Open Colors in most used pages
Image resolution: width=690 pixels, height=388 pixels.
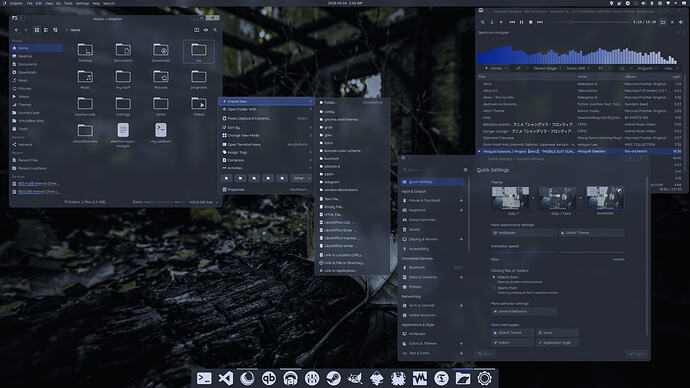[x=513, y=342]
